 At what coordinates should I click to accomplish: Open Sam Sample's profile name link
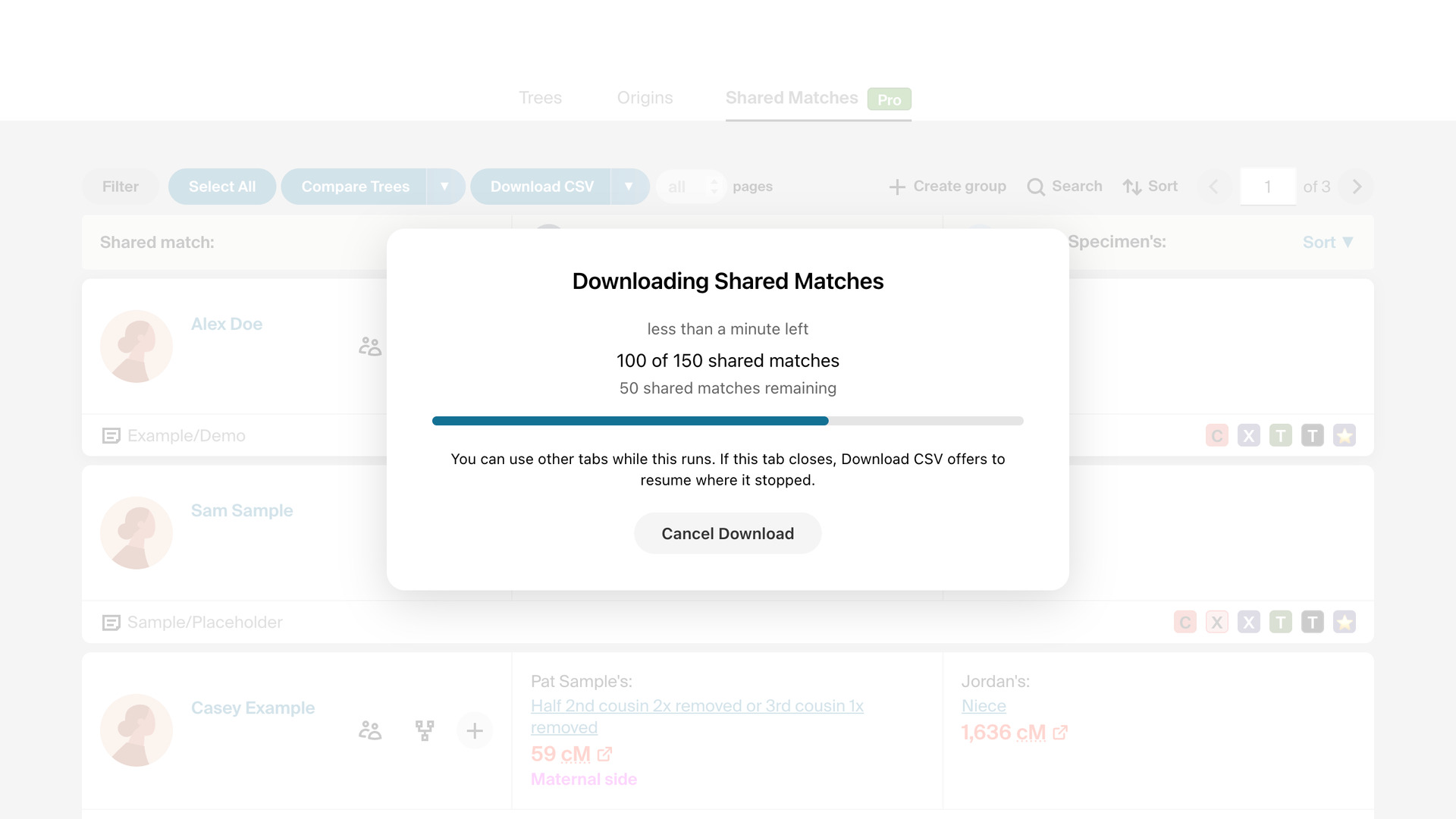pos(242,510)
